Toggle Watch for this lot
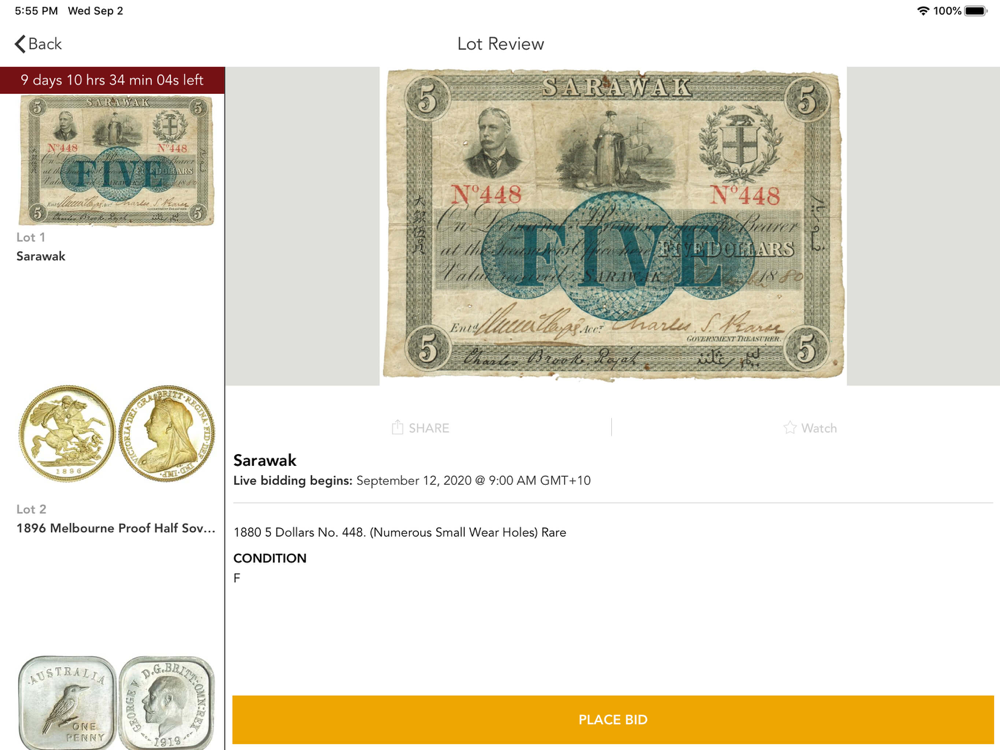This screenshot has width=1000, height=750. point(809,428)
